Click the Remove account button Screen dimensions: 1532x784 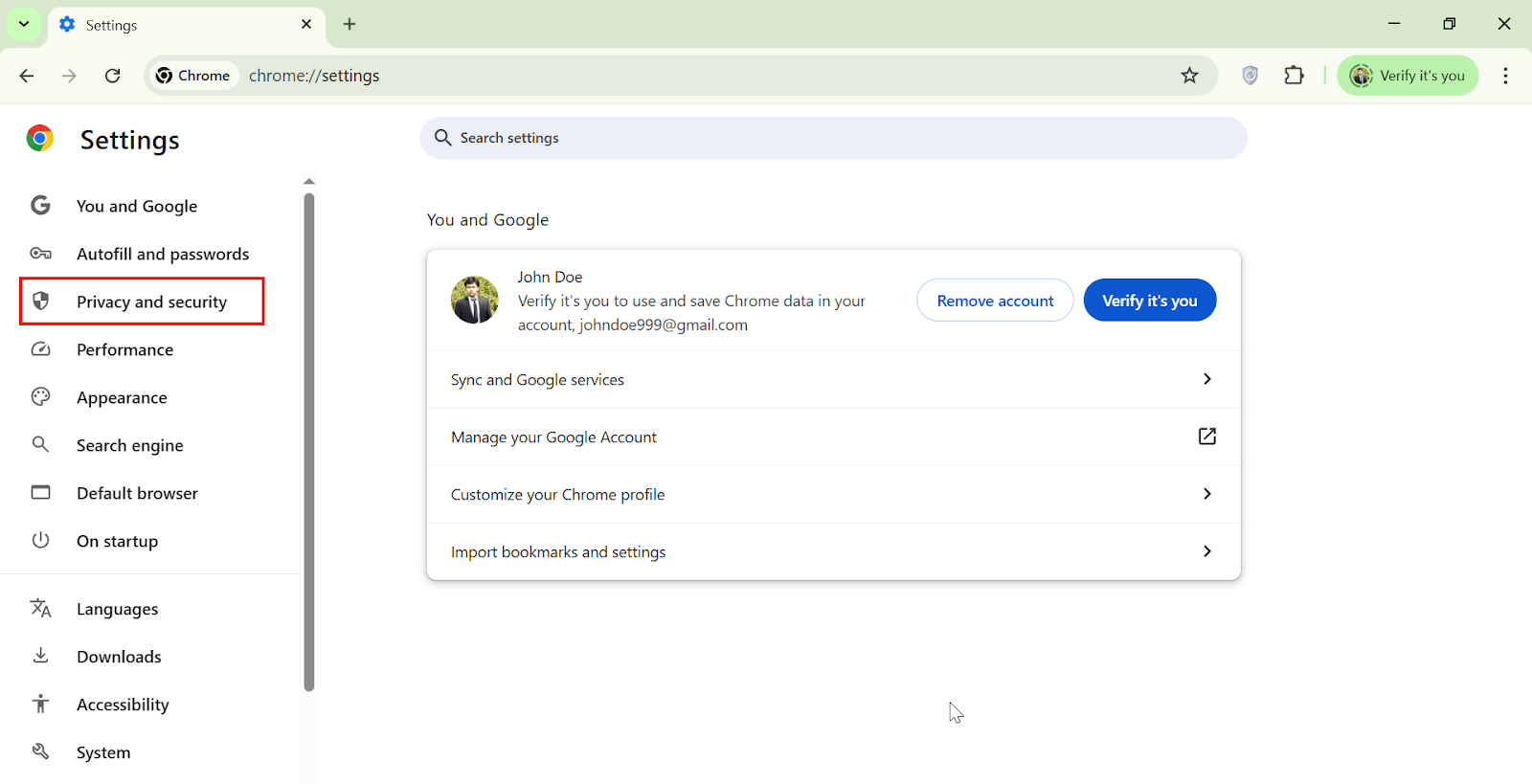pyautogui.click(x=995, y=301)
